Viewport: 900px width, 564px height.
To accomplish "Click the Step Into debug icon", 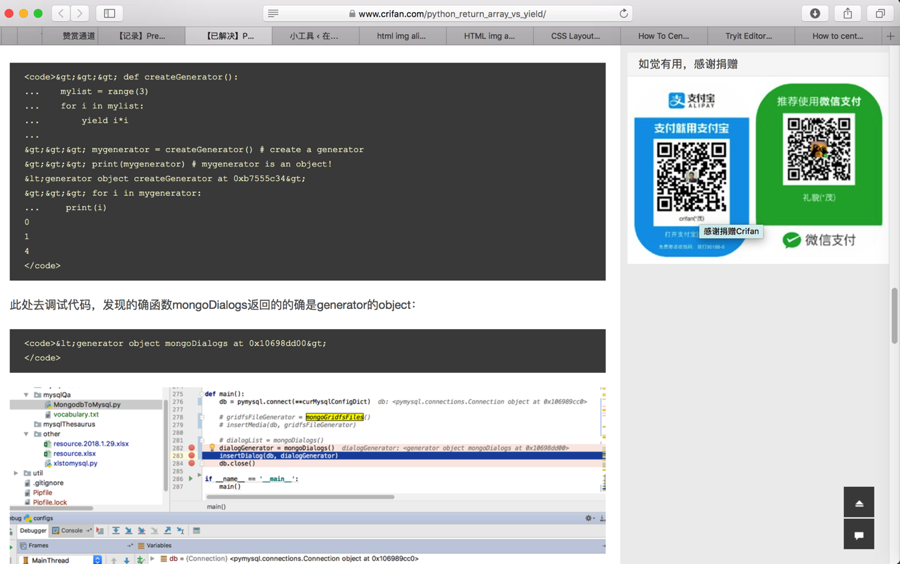I will tap(129, 531).
